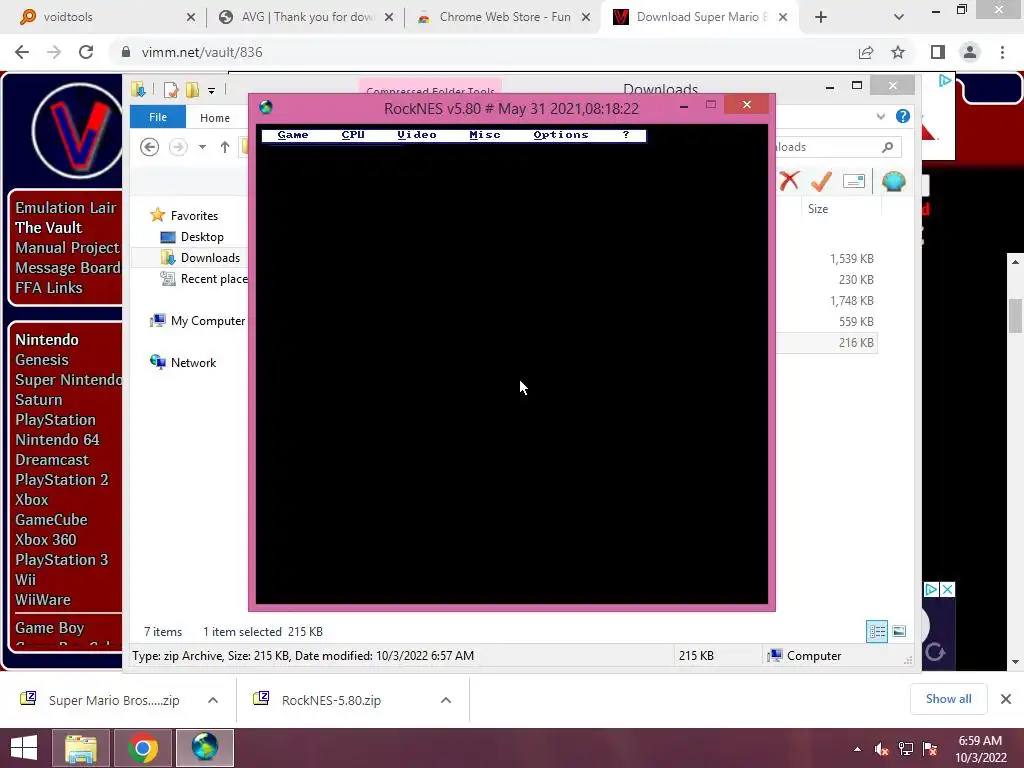Click Explorer back navigation arrow

click(x=150, y=147)
